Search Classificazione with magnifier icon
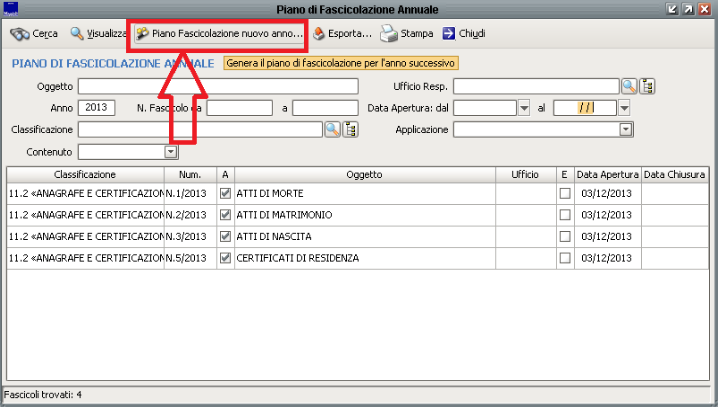The width and height of the screenshot is (718, 407). tap(332, 130)
